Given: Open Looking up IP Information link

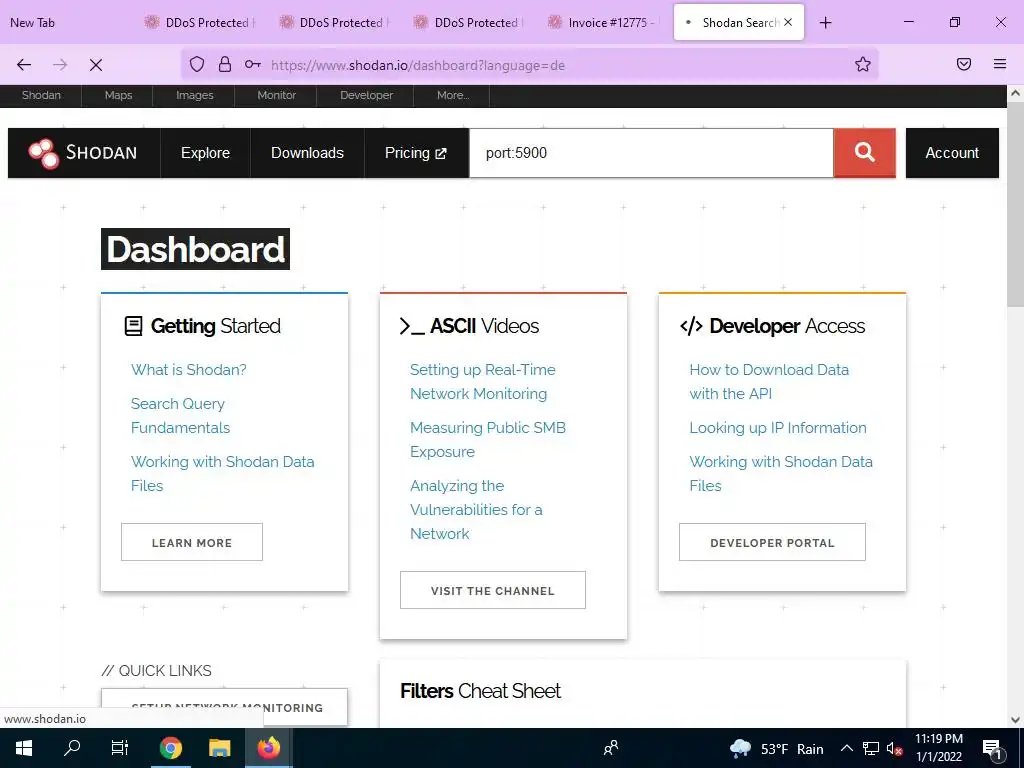Looking at the screenshot, I should click(778, 428).
